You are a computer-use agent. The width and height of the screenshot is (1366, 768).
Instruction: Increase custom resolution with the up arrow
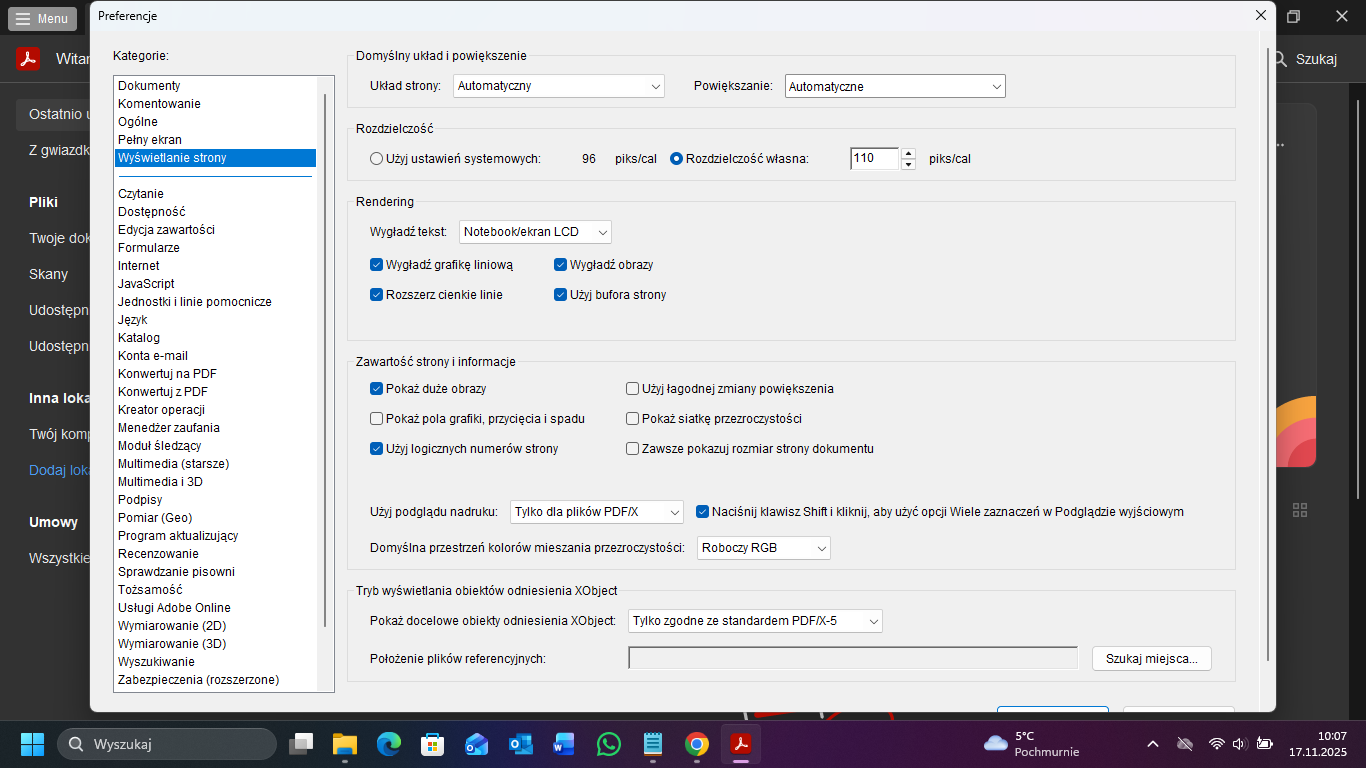[908, 153]
